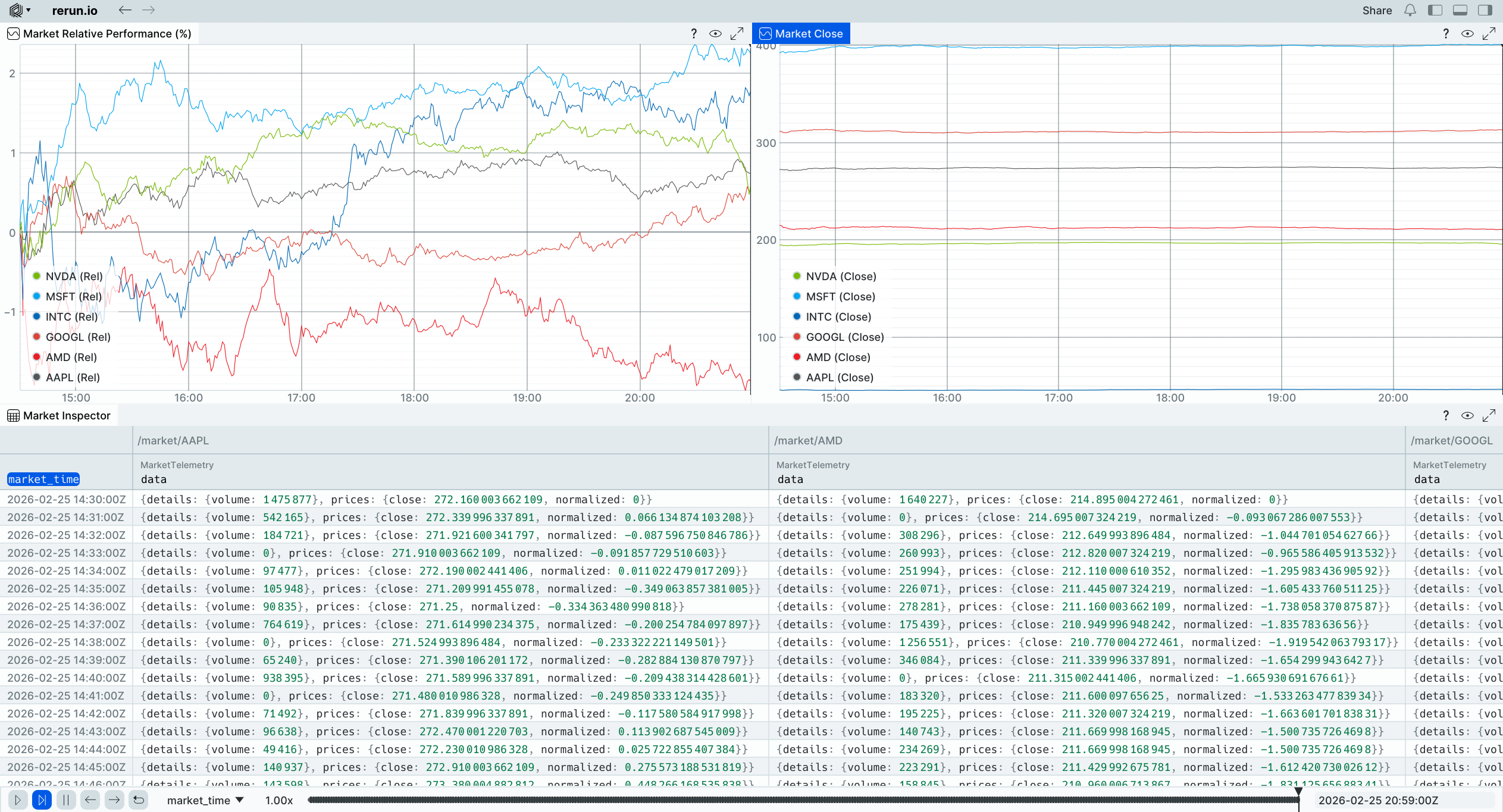The width and height of the screenshot is (1503, 812).
Task: Toggle visibility of the Market Inspector view
Action: point(1467,416)
